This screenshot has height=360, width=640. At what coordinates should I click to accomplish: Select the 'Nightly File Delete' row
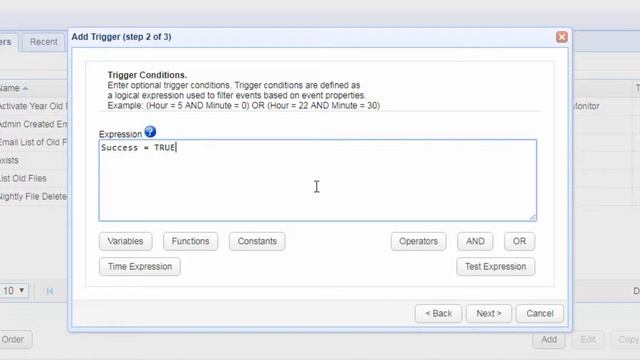point(34,196)
